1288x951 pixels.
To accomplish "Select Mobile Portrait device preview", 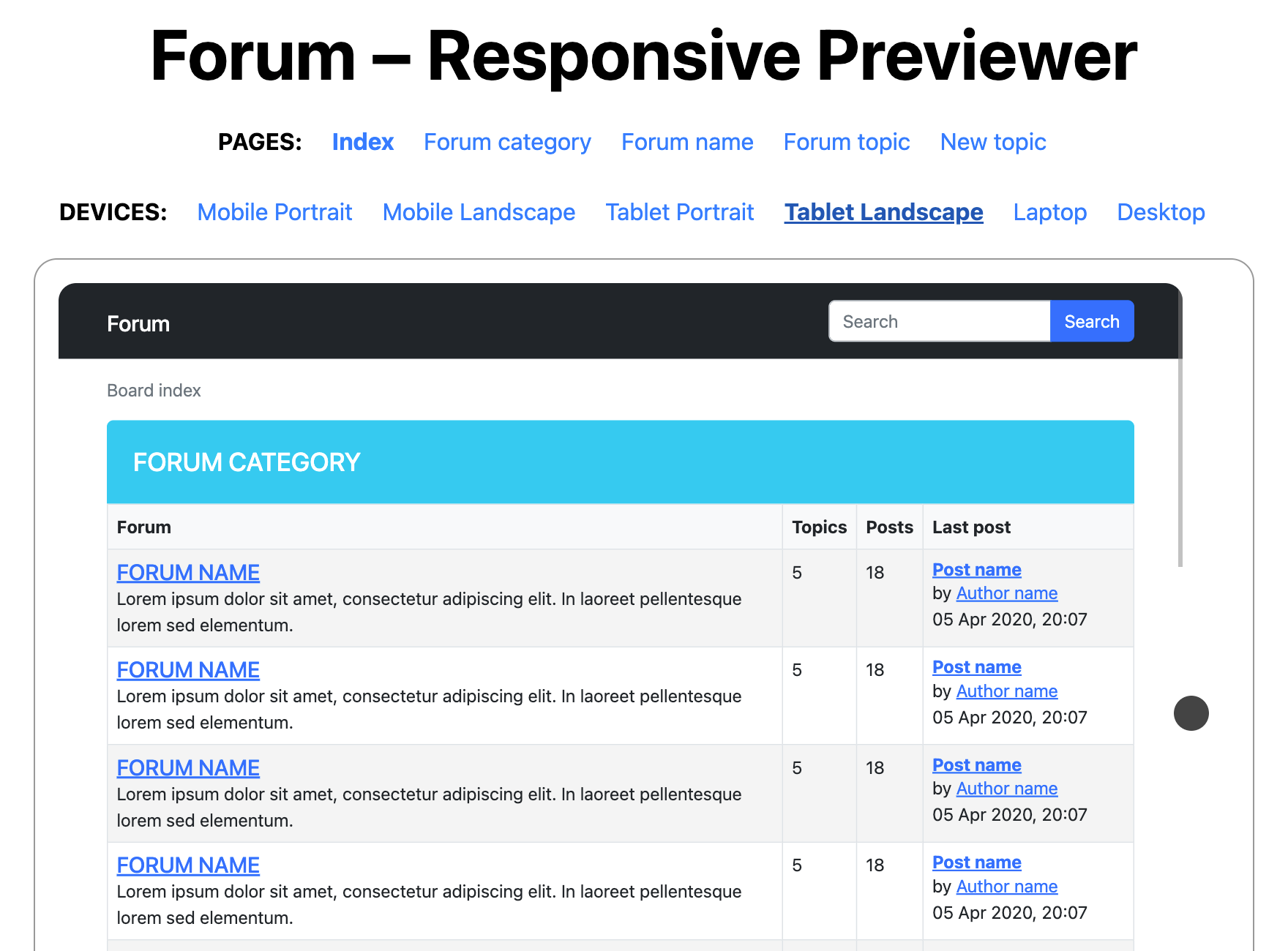I will (x=275, y=212).
